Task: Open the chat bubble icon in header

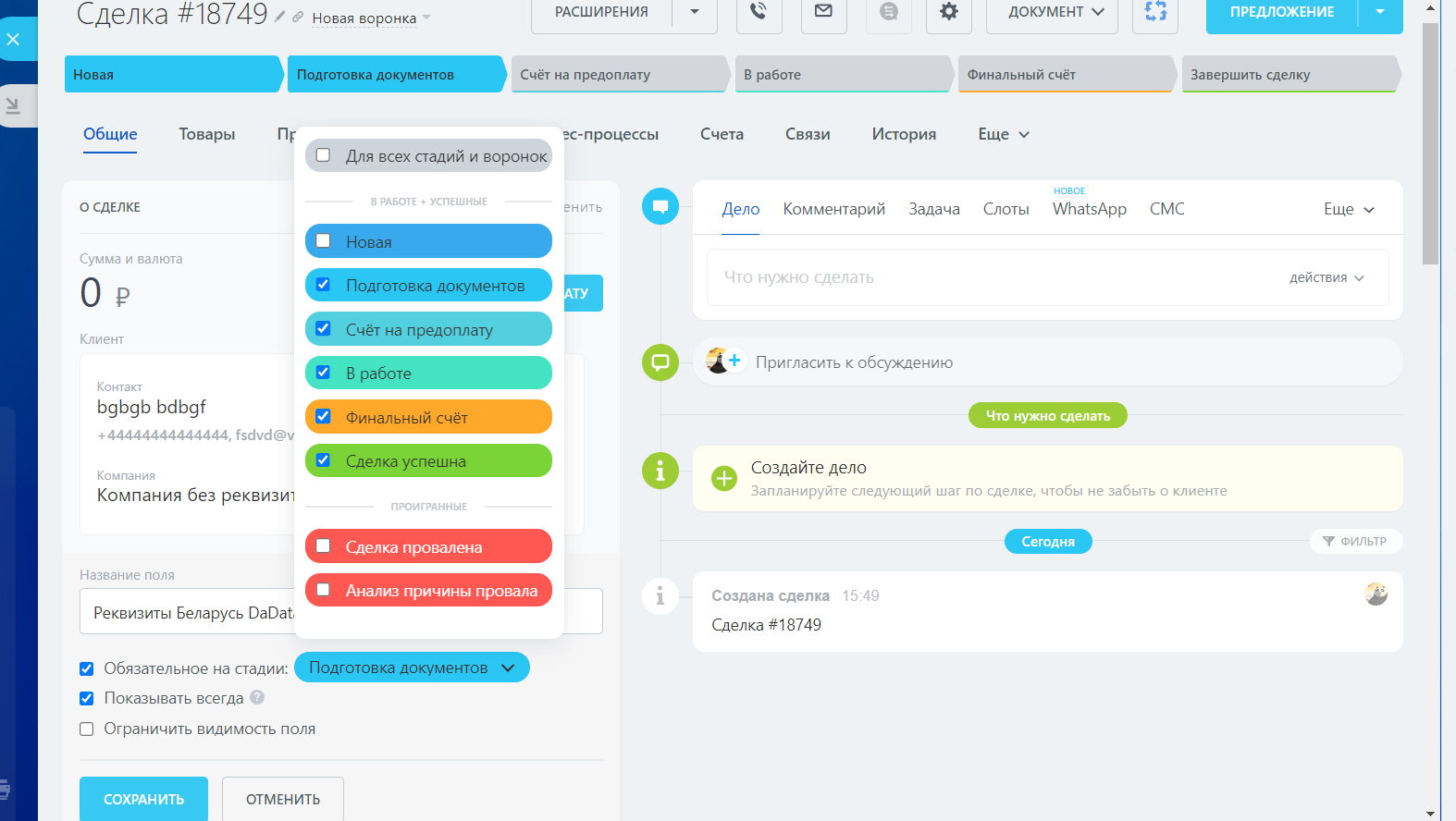Action: coord(889,12)
